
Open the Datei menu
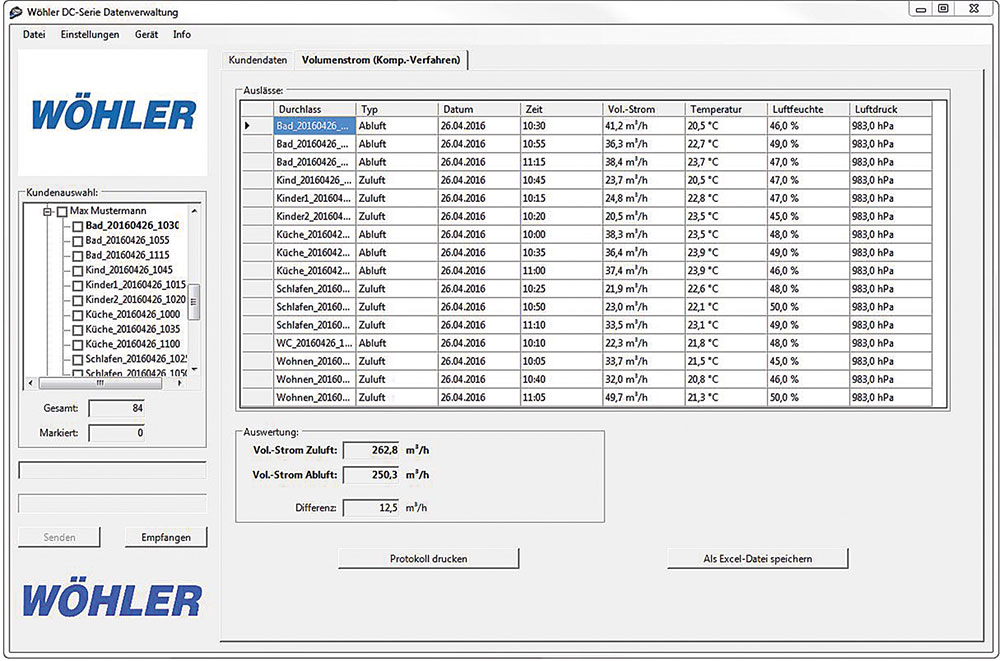pos(34,34)
